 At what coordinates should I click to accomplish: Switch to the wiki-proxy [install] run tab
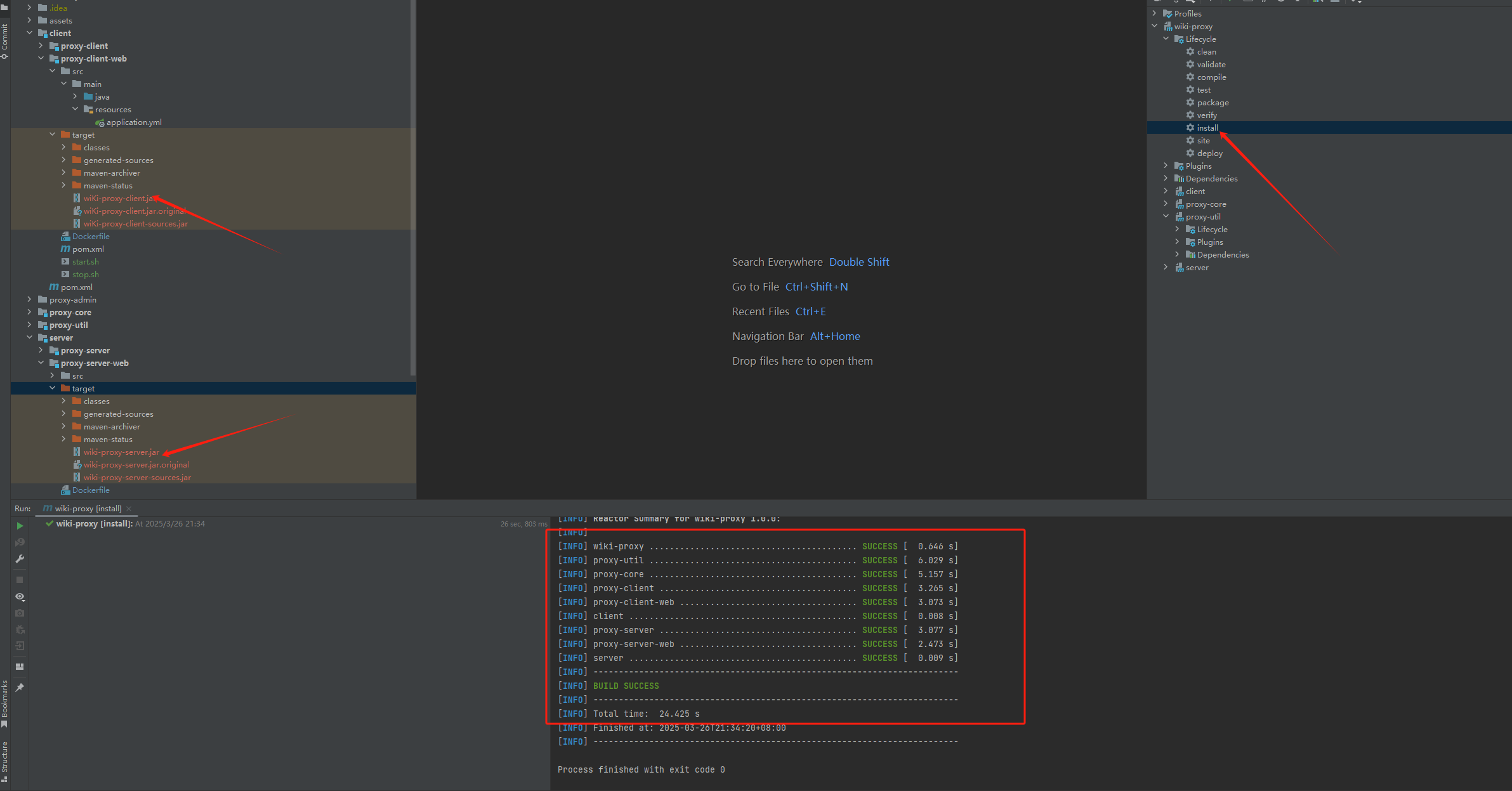88,509
